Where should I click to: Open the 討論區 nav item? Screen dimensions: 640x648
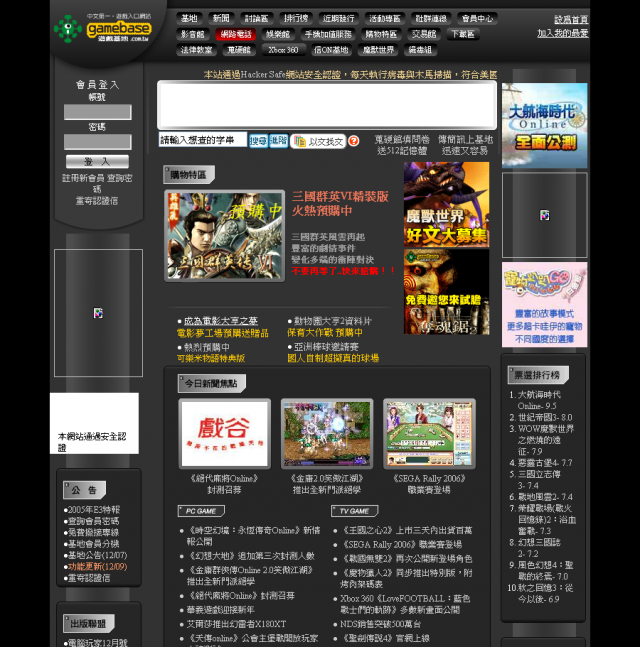pyautogui.click(x=256, y=18)
